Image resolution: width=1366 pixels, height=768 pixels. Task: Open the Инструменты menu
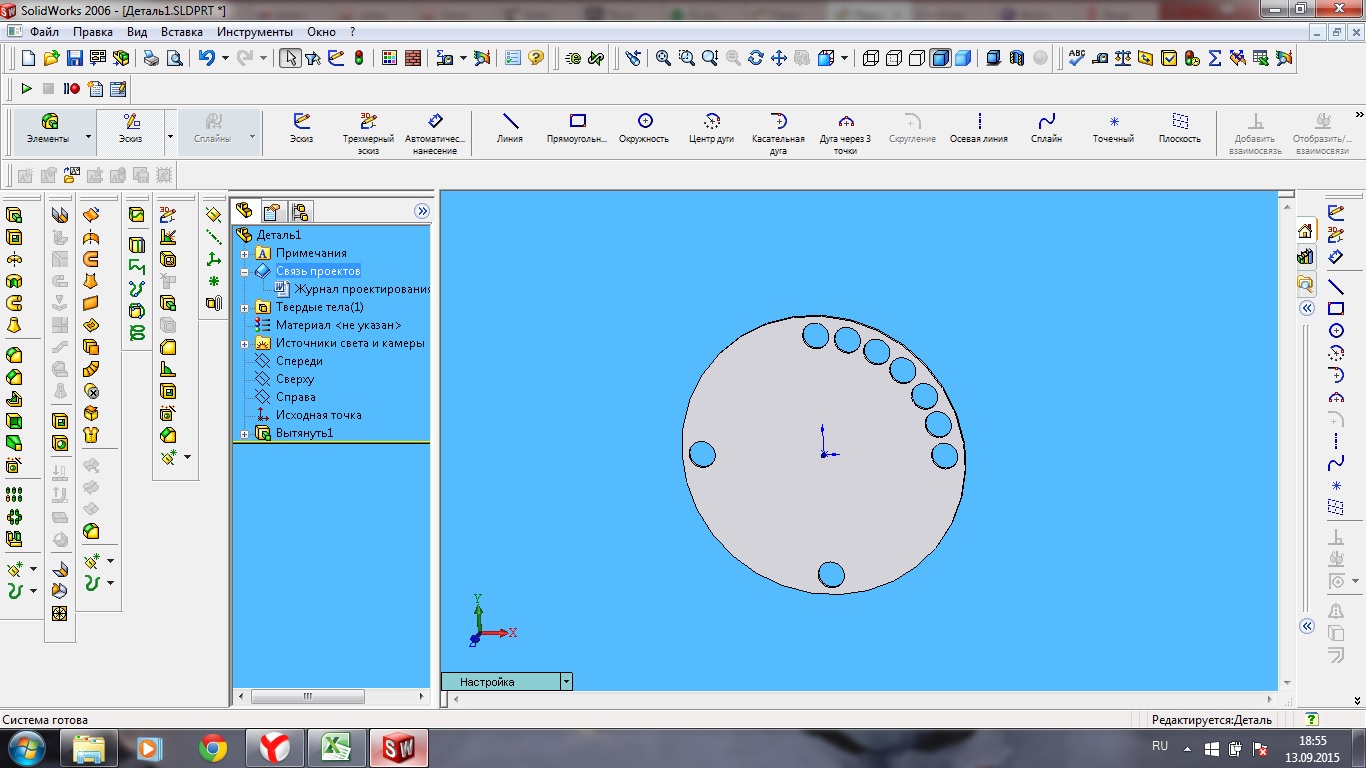pos(254,32)
